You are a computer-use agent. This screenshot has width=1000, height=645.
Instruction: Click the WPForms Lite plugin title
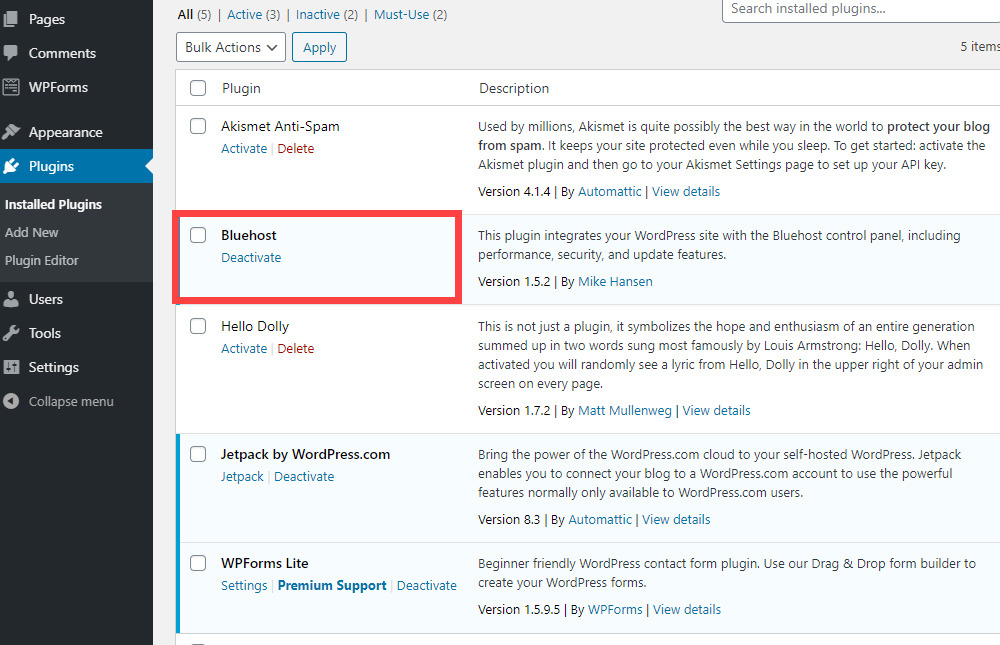(265, 563)
